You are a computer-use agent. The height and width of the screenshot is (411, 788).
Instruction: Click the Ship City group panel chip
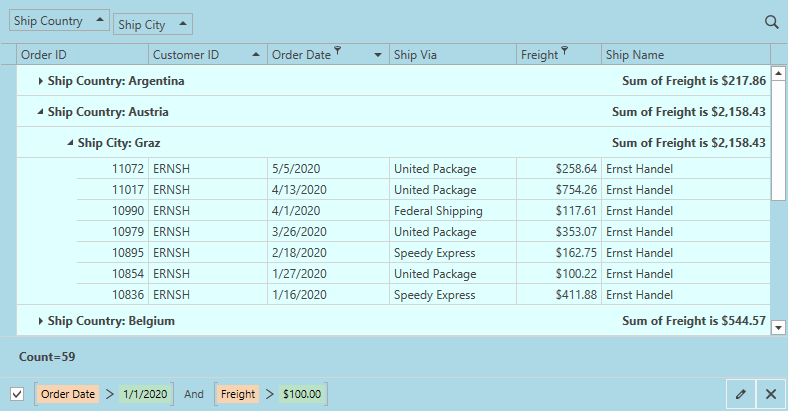tap(152, 25)
